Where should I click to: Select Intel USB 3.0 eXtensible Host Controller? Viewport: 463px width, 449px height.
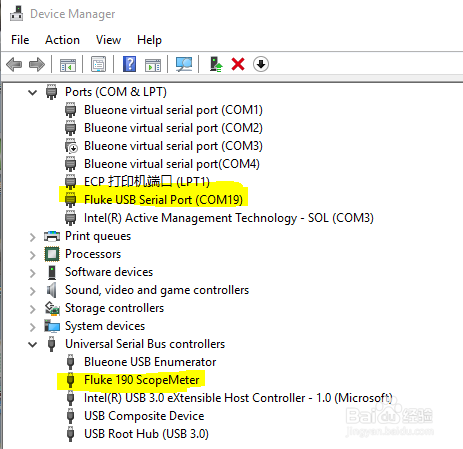pyautogui.click(x=238, y=398)
